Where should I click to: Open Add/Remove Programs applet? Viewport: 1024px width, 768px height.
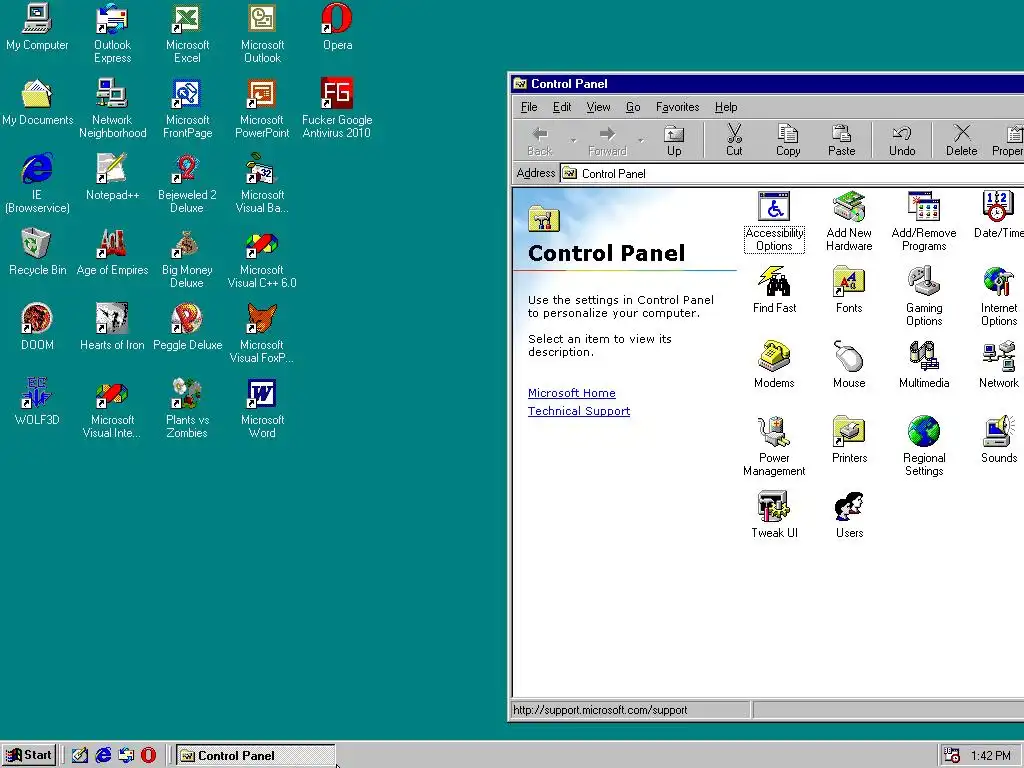click(x=923, y=221)
